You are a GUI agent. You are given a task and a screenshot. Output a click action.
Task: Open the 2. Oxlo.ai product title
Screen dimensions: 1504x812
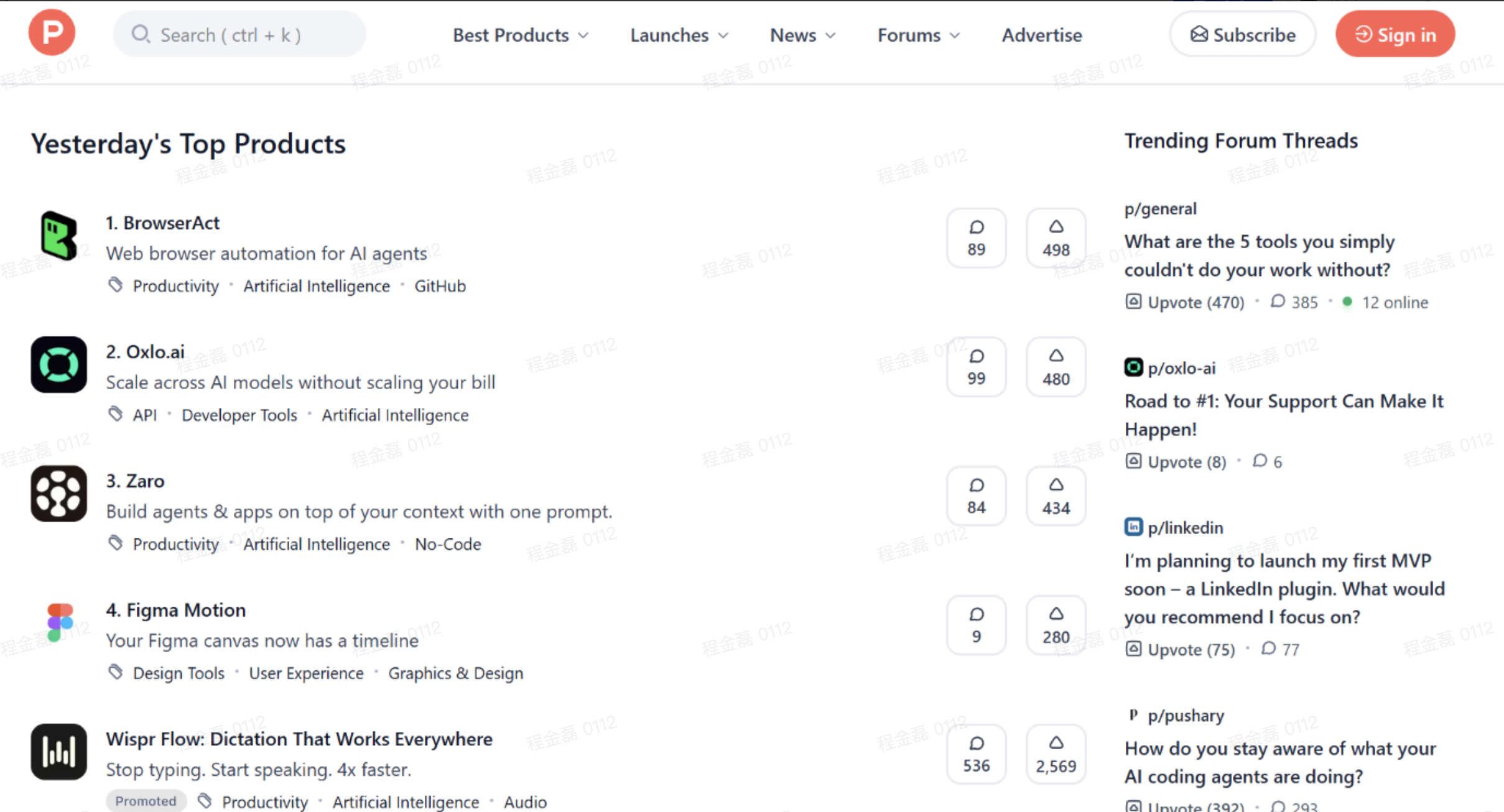145,352
